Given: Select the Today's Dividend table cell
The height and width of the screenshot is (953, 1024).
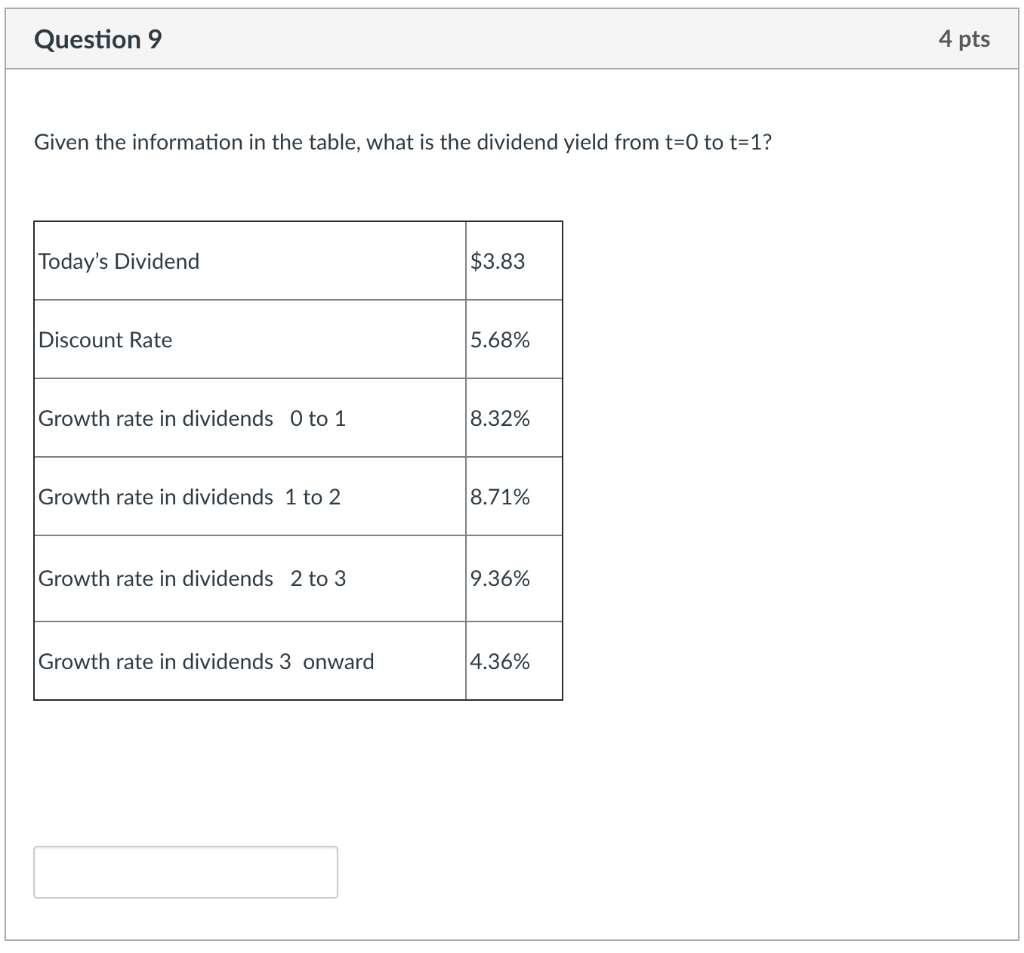Looking at the screenshot, I should pos(118,261).
